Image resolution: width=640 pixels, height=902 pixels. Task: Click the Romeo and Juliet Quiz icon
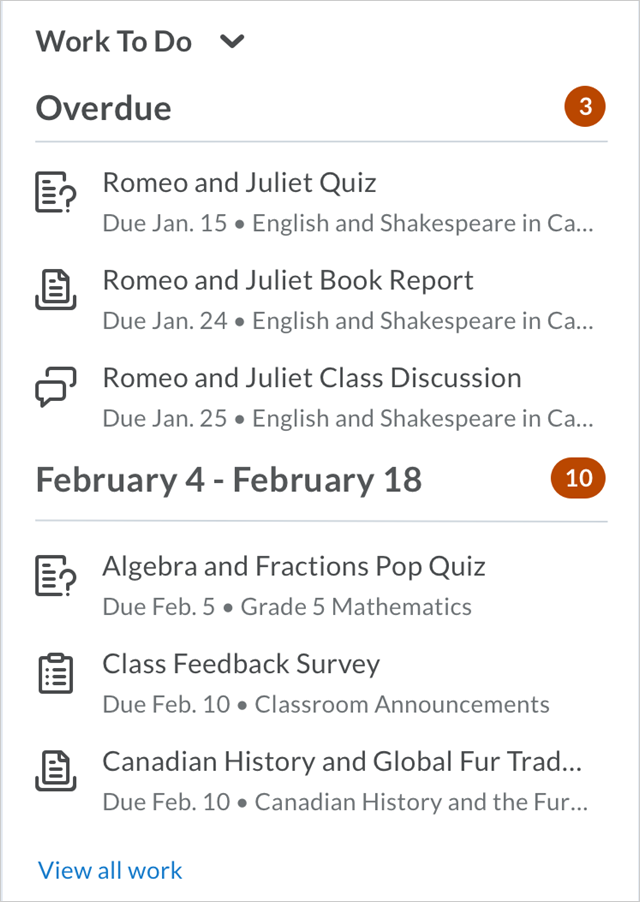(56, 192)
